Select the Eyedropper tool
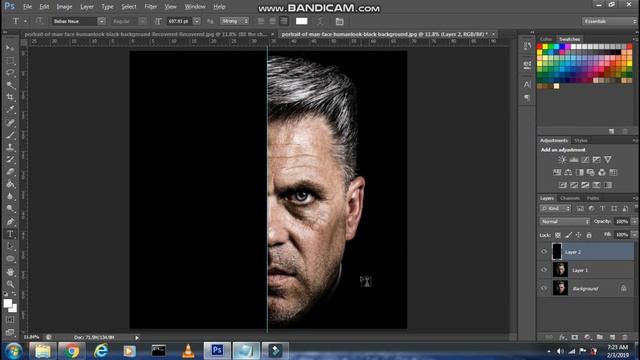The height and width of the screenshot is (360, 640). 10,109
